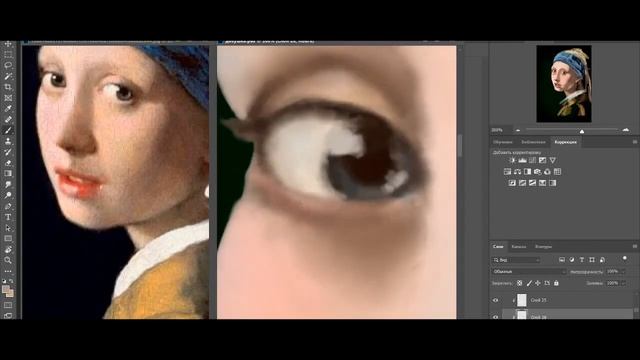Add Posterize adjustment
The height and width of the screenshot is (360, 640).
point(522,183)
